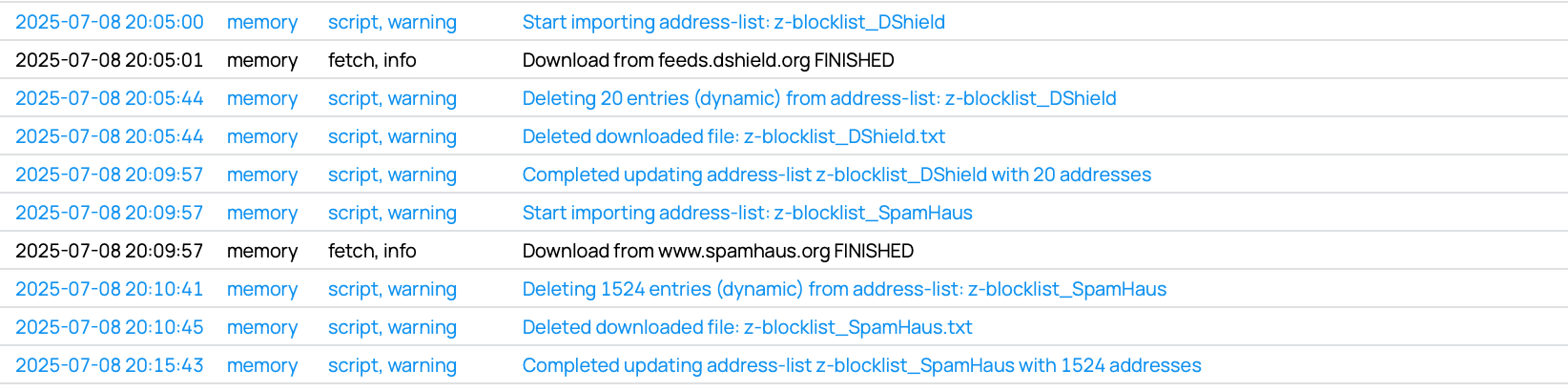Image resolution: width=1568 pixels, height=391 pixels.
Task: Click the 20:10:45 timestamp entry
Action: (x=110, y=327)
